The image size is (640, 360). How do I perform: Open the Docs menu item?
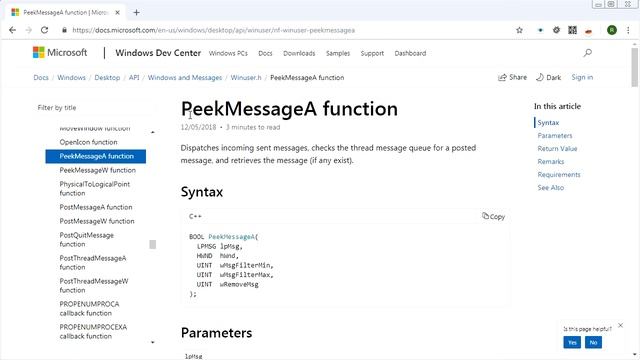265,53
